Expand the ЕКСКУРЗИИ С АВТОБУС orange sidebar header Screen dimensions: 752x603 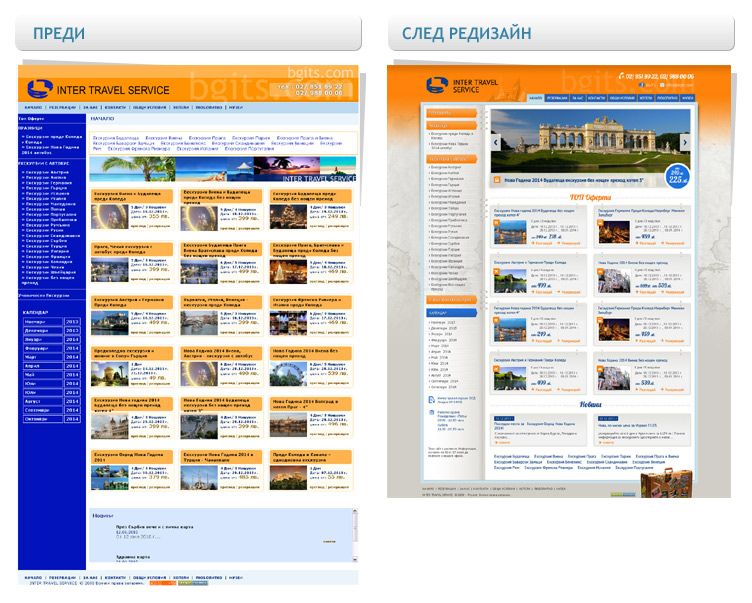pos(453,160)
